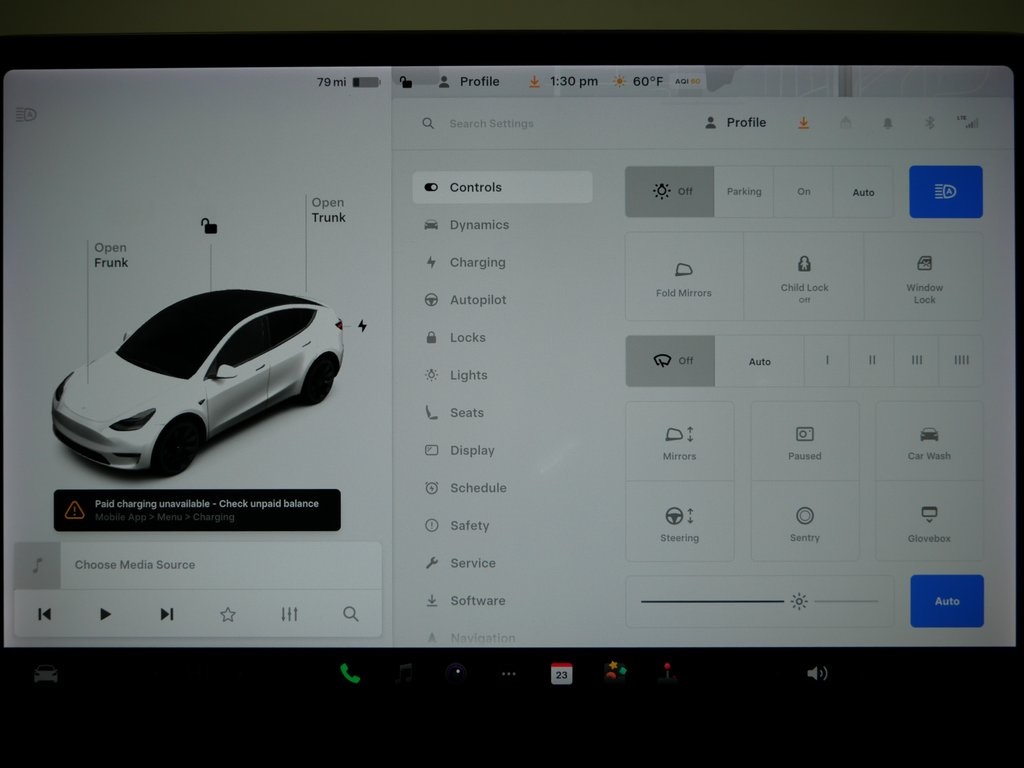Switch wipers to Auto
The height and width of the screenshot is (768, 1024).
759,361
